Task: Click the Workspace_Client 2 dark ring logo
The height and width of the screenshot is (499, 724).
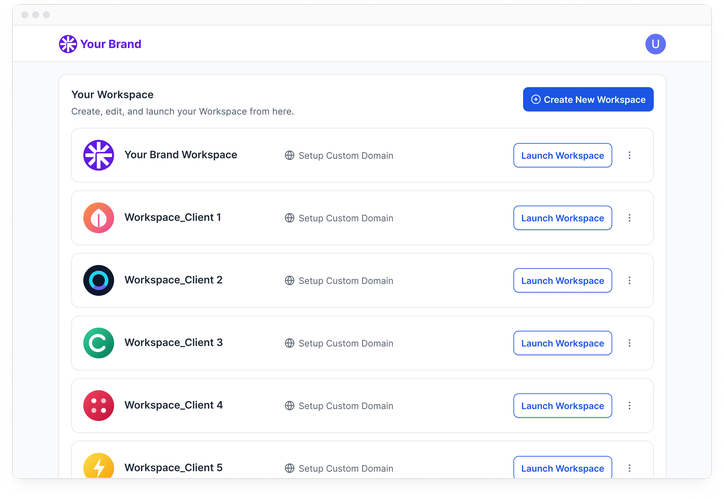Action: tap(98, 280)
